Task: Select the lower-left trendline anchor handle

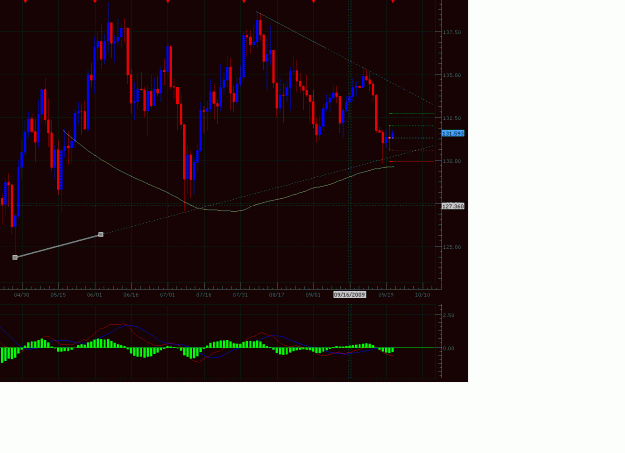Action: [15, 258]
